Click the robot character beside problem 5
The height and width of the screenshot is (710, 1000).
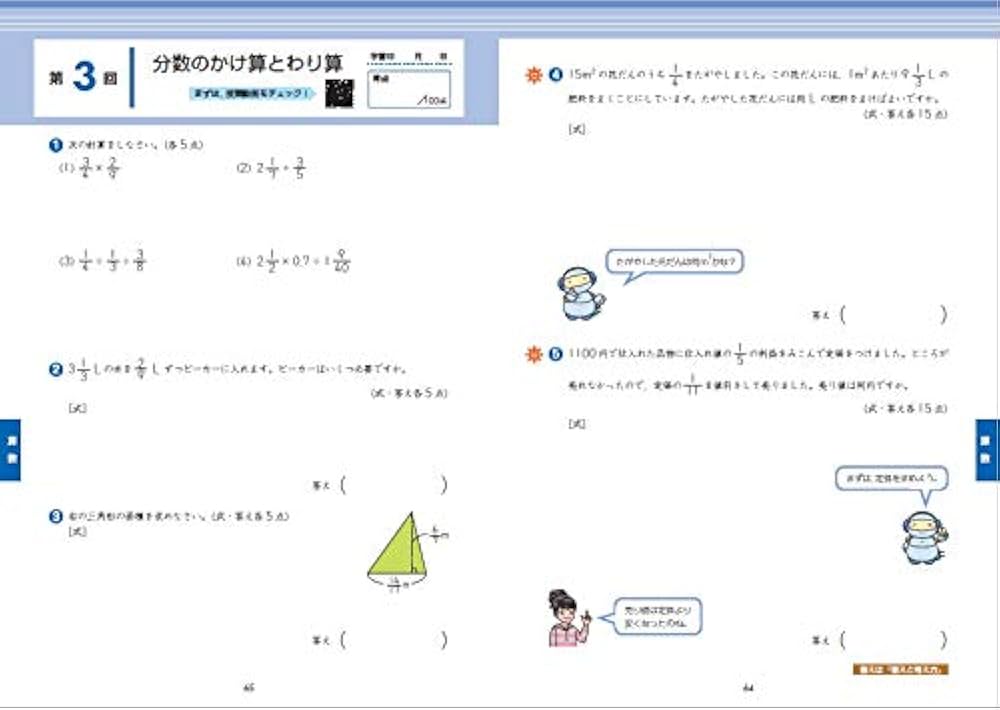click(924, 537)
